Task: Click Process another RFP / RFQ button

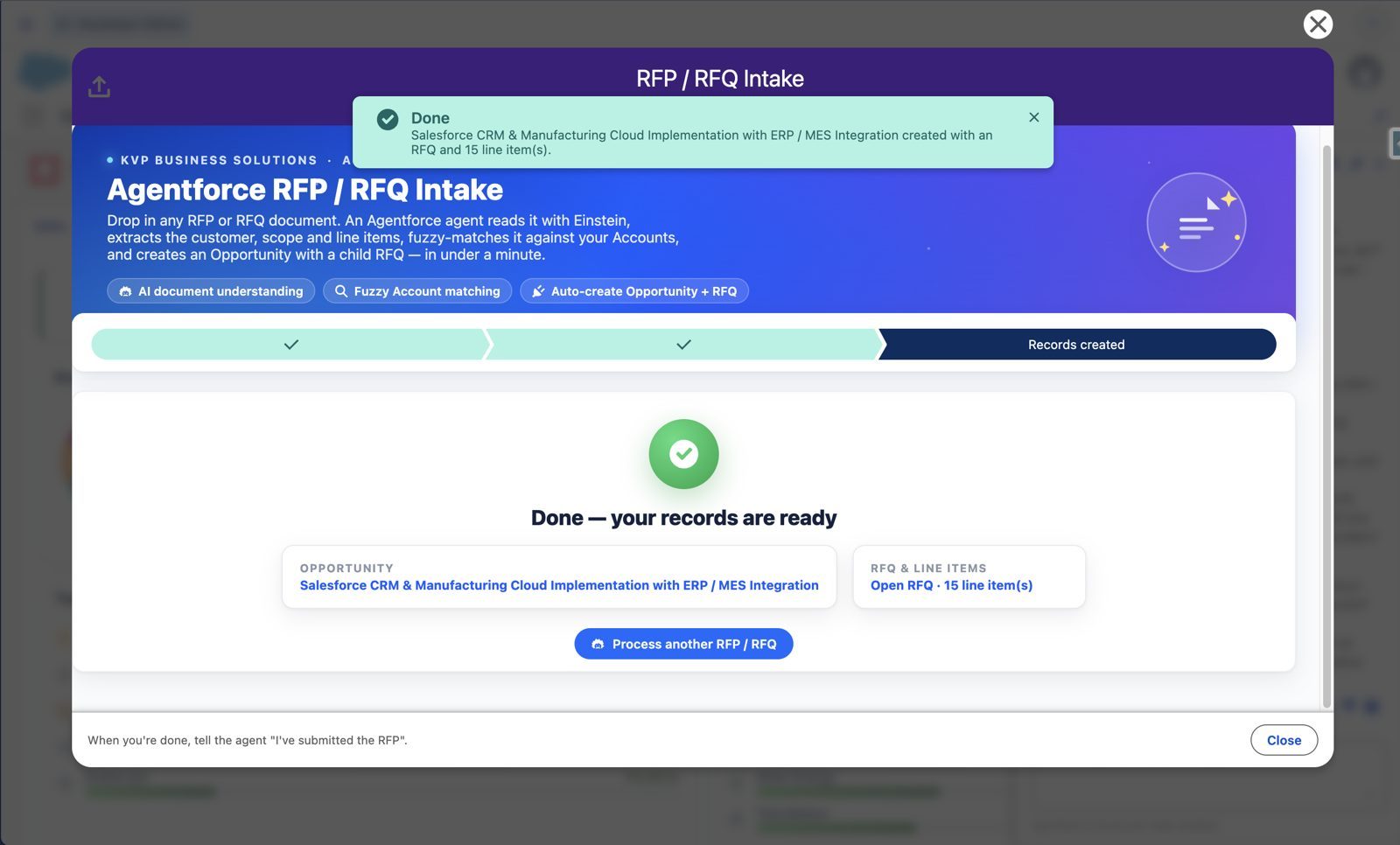Action: [683, 644]
